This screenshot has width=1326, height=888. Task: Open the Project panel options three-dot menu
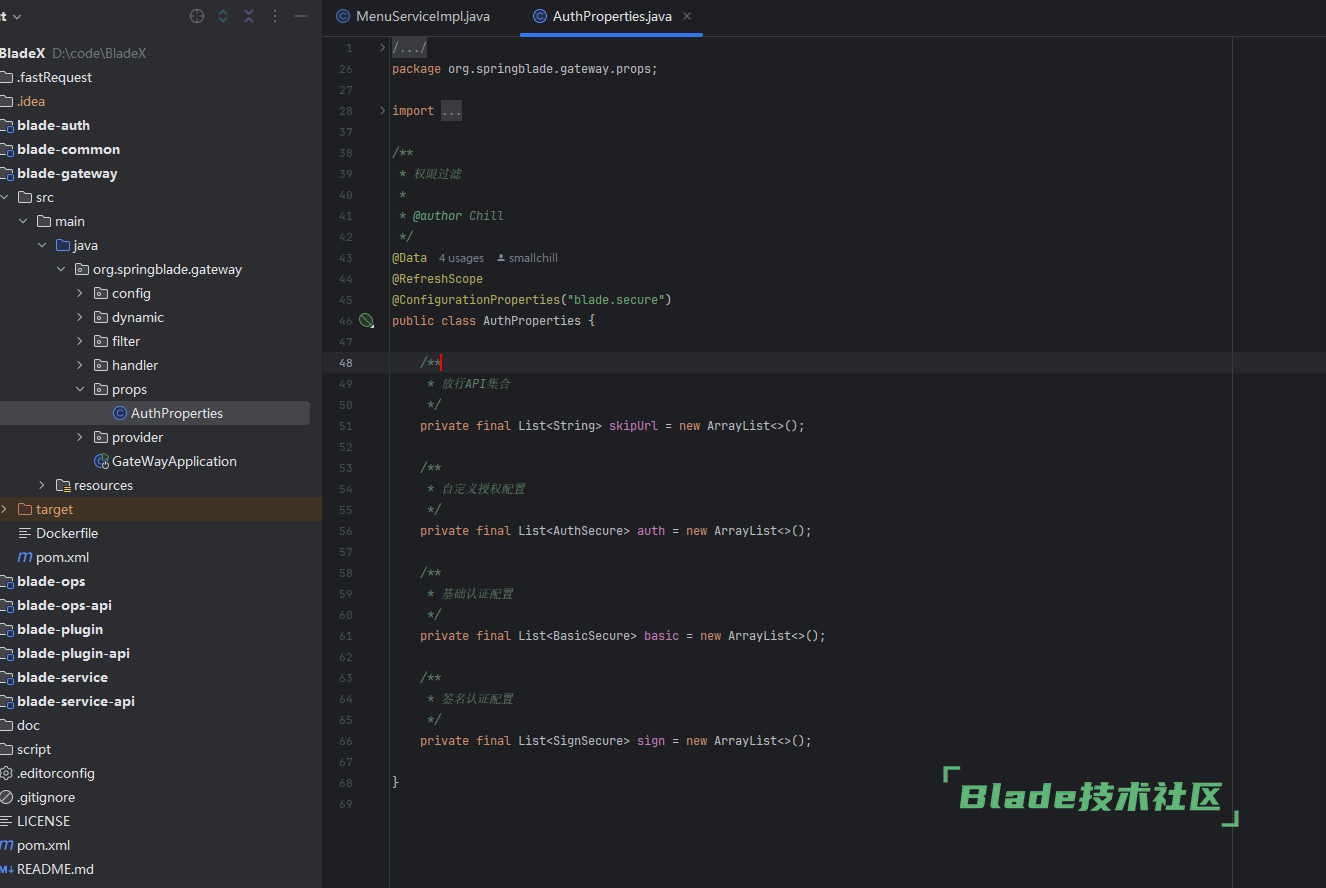[275, 16]
